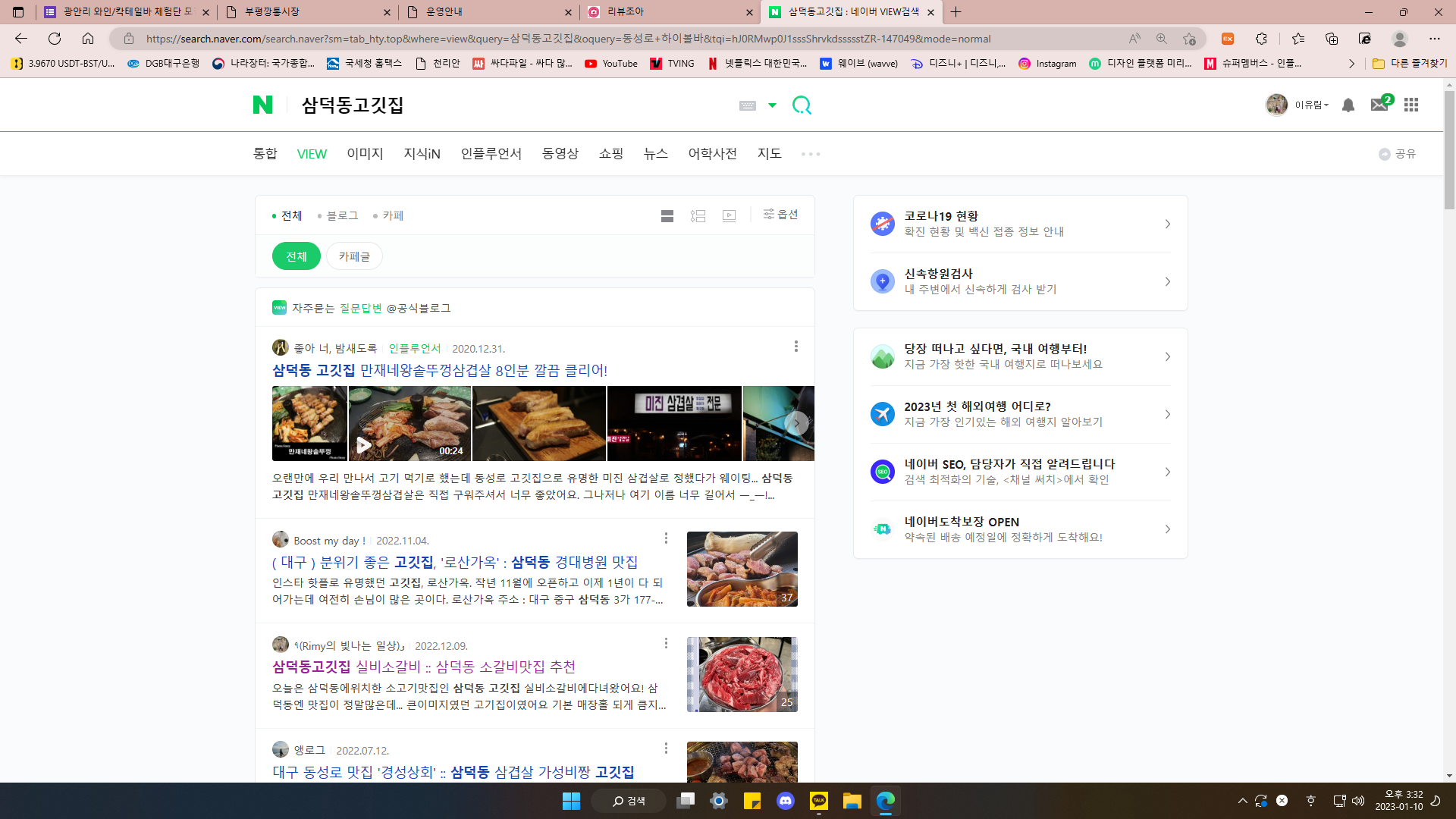Open a new browser tab with plus

(955, 11)
